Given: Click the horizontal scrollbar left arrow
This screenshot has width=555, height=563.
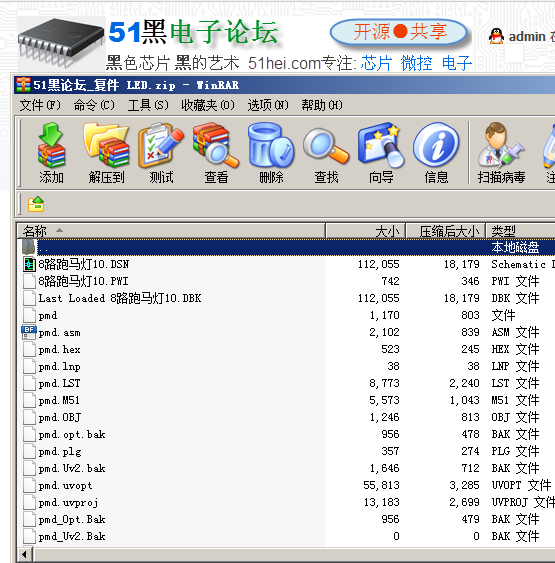Looking at the screenshot, I should 24,554.
